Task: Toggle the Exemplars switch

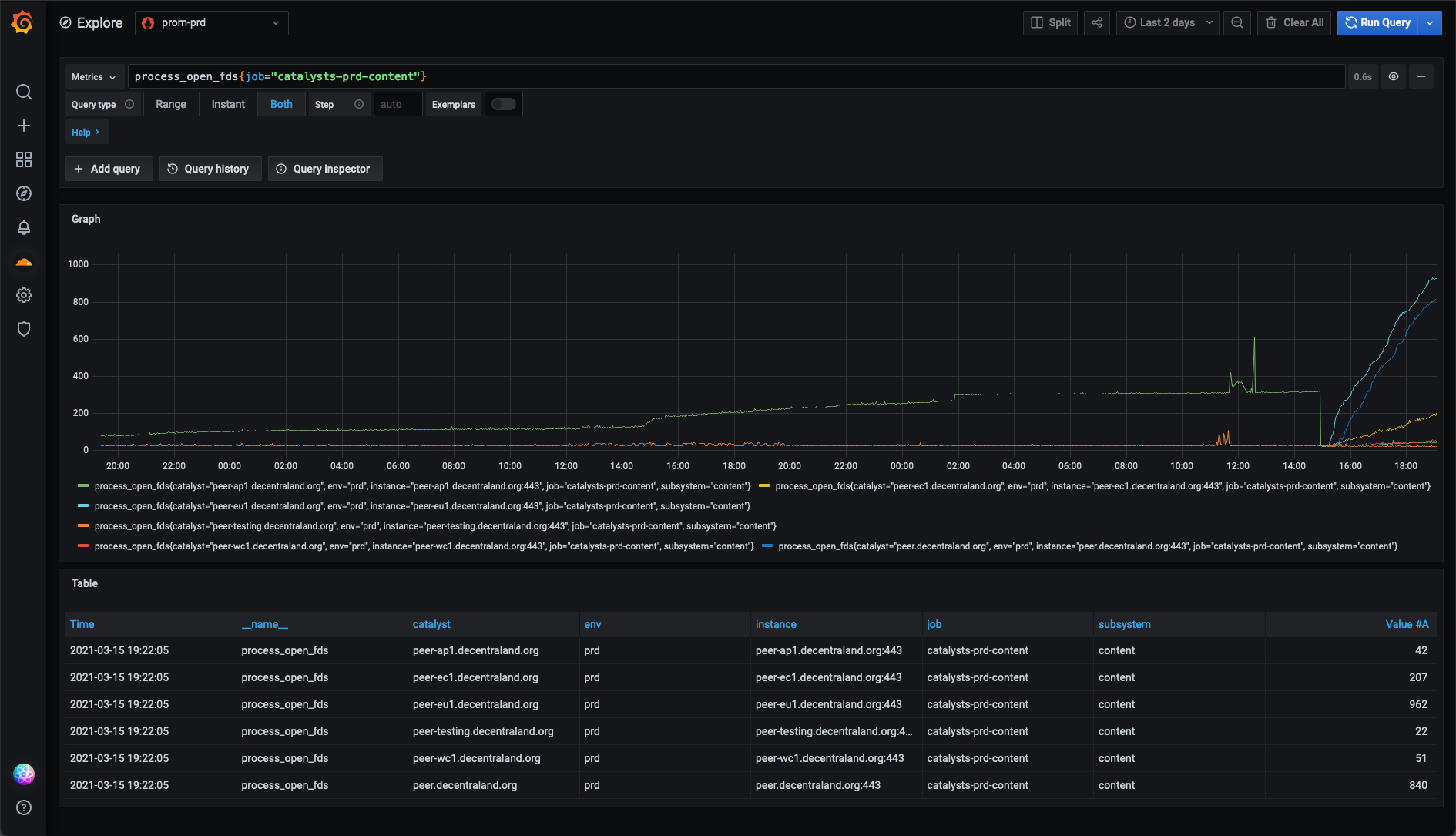Action: (x=504, y=104)
